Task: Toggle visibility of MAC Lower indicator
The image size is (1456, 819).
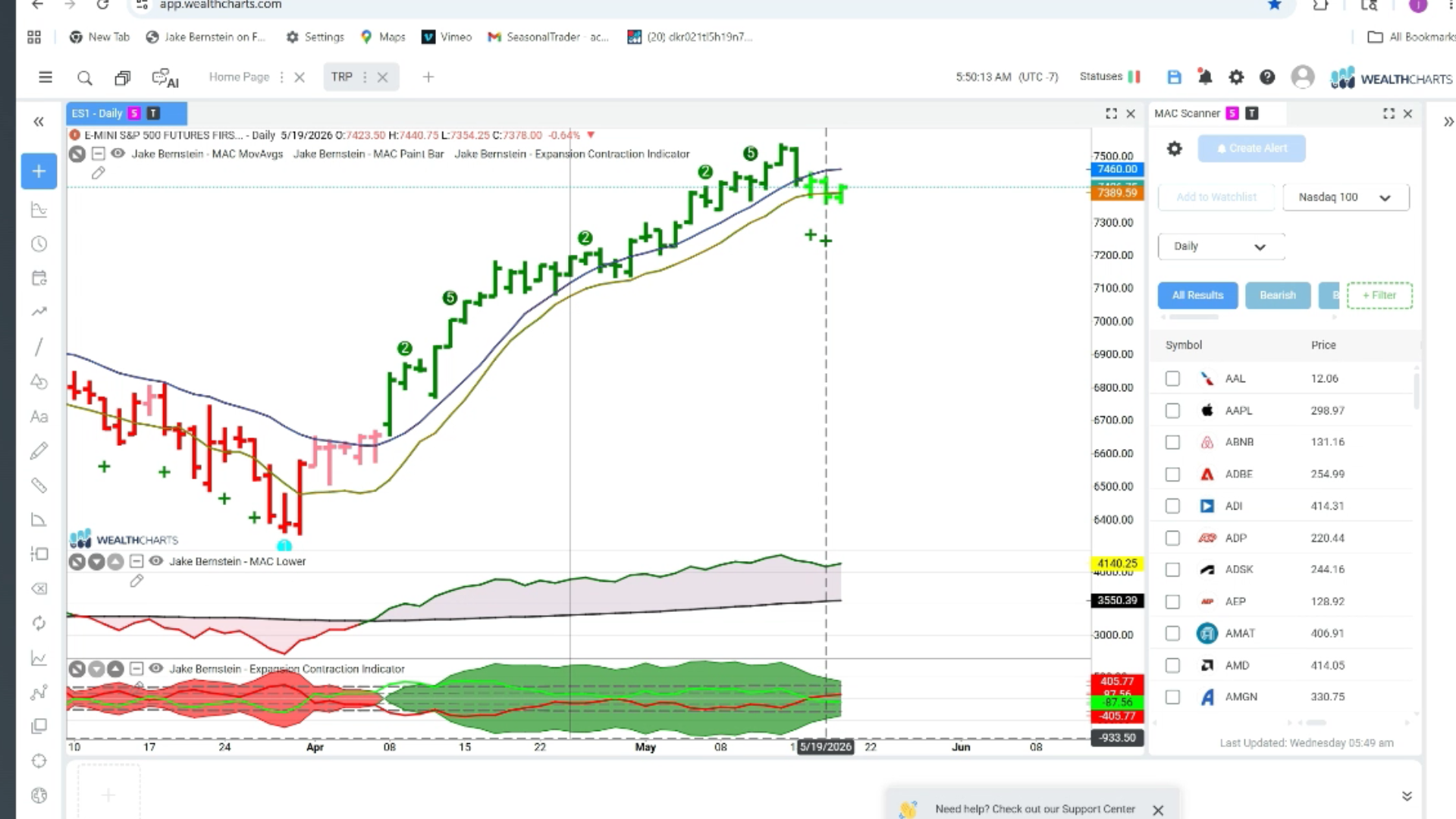Action: (156, 561)
